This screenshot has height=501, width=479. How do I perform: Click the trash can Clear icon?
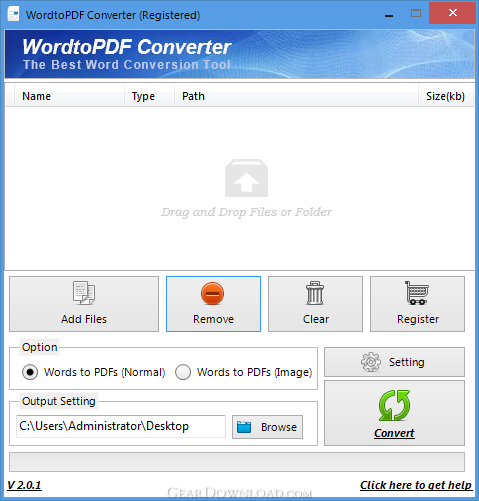[315, 293]
